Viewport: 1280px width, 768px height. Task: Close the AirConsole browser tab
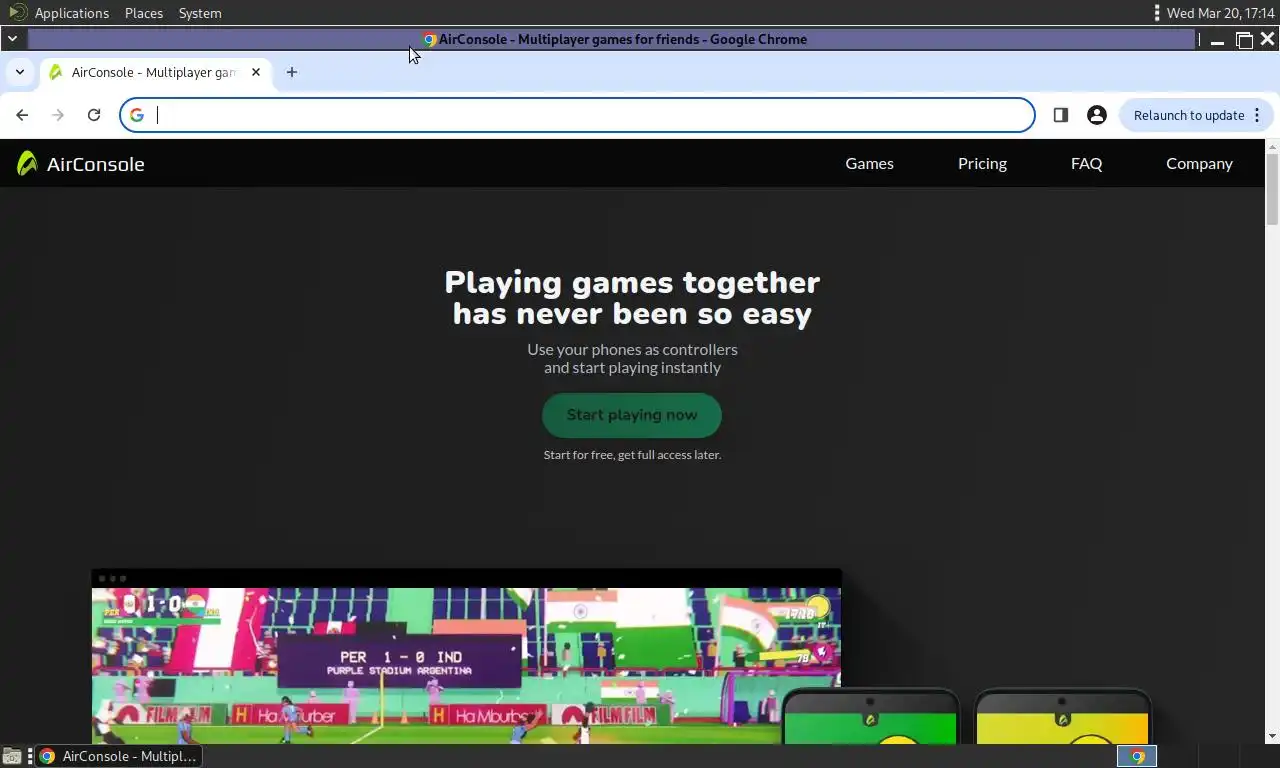point(256,72)
